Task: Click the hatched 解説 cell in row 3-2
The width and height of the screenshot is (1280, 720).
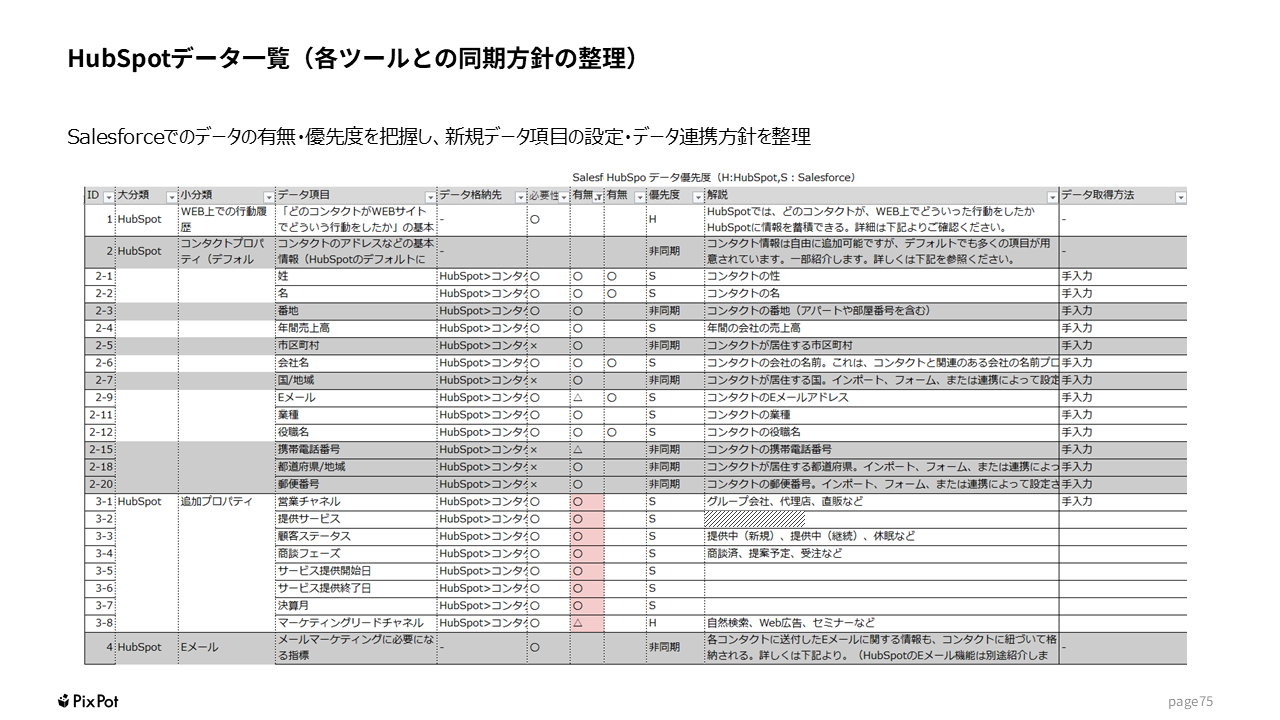Action: click(755, 519)
